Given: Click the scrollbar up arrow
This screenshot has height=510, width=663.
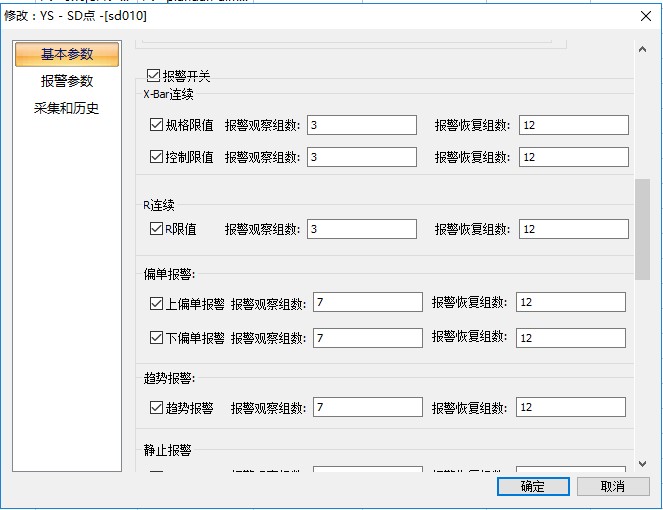Looking at the screenshot, I should [x=642, y=48].
